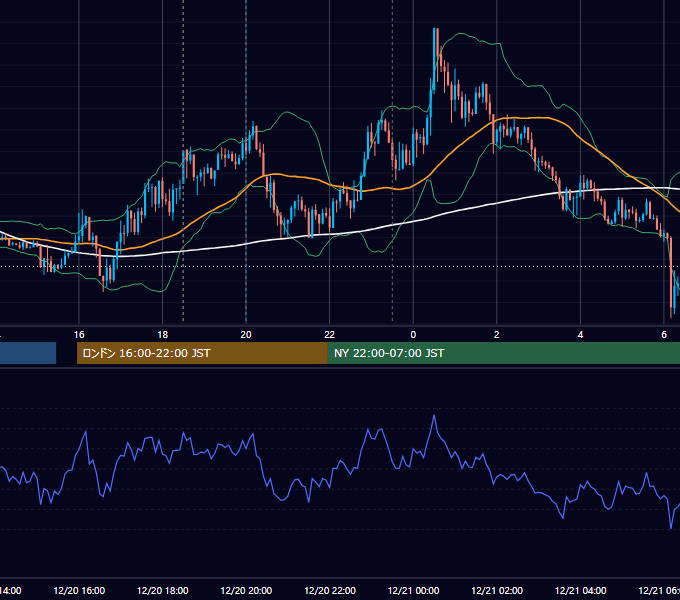The height and width of the screenshot is (600, 680).
Task: Click the '12/20 22:00' date label on lower axis
Action: (330, 591)
